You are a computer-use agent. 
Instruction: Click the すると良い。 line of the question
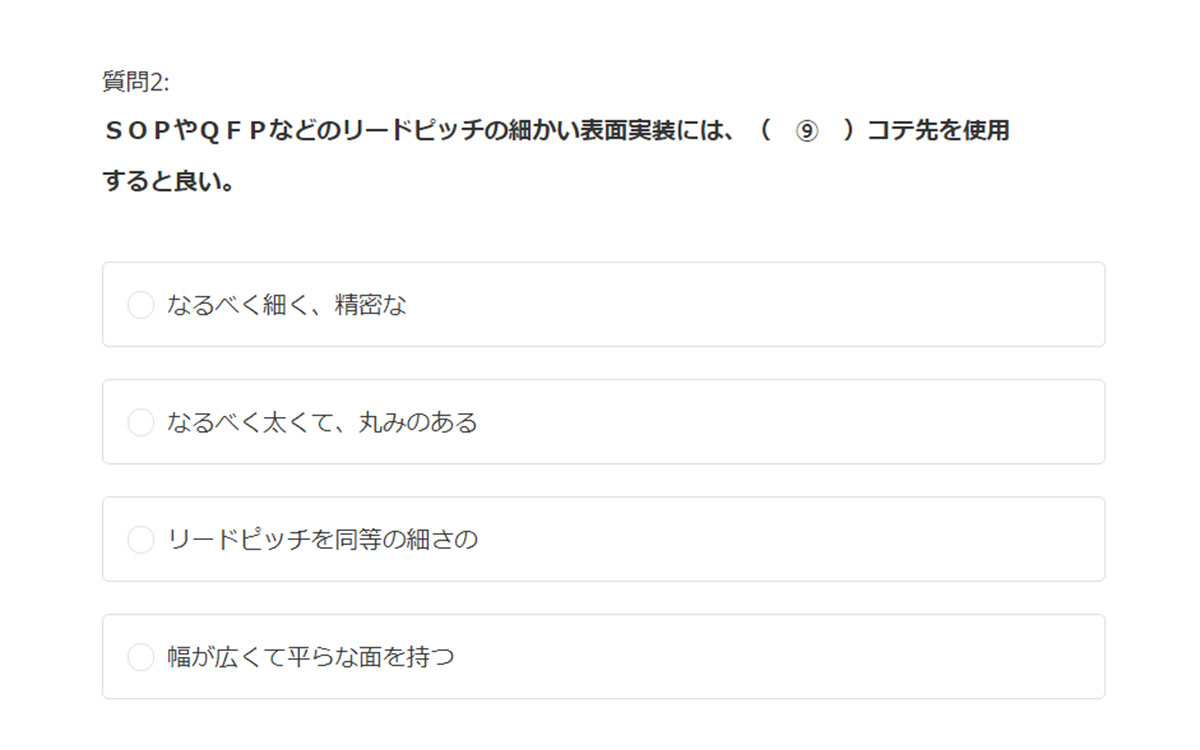coord(168,182)
